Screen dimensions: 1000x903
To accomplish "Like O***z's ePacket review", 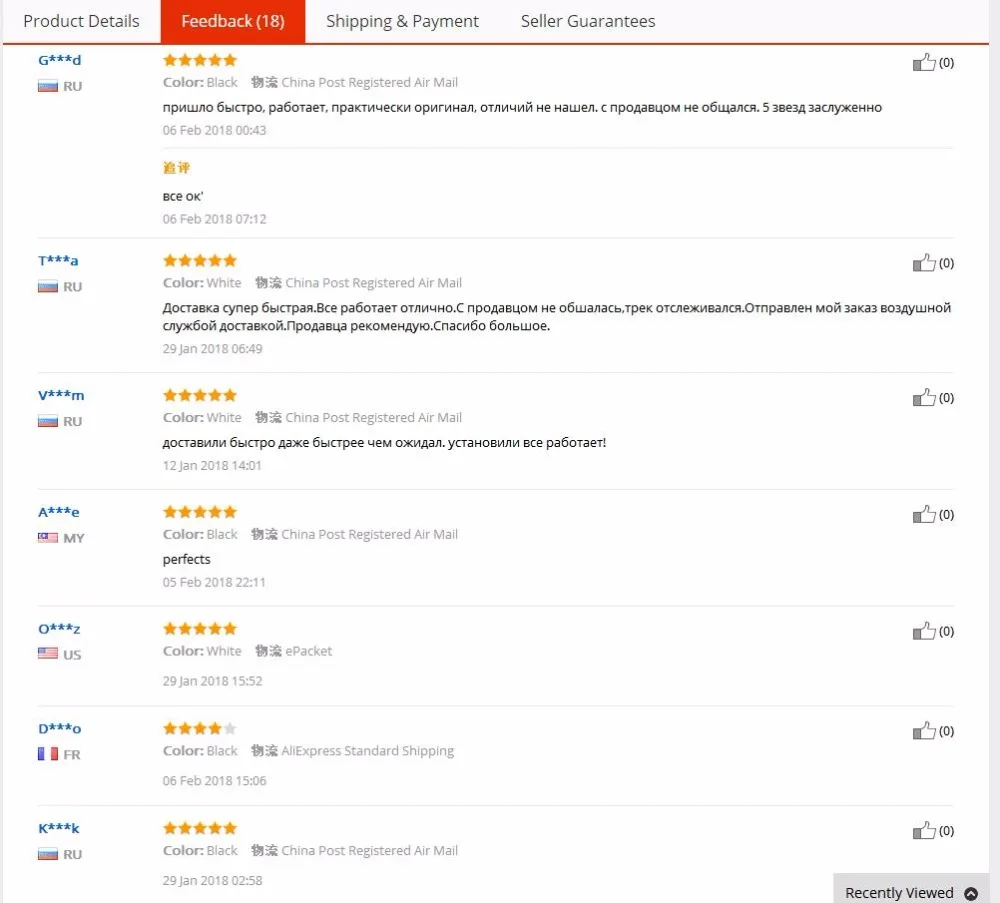I will point(923,631).
